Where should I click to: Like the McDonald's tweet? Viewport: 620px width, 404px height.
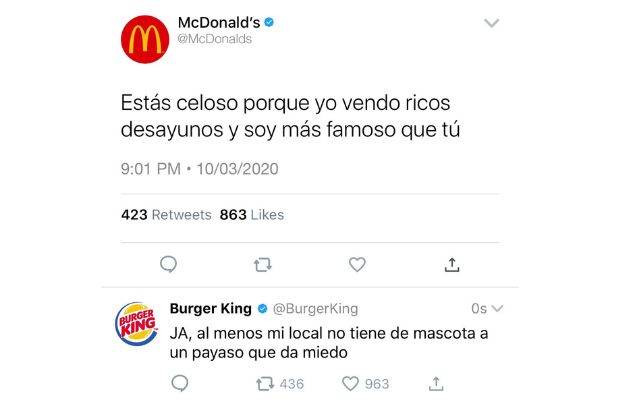pyautogui.click(x=357, y=264)
